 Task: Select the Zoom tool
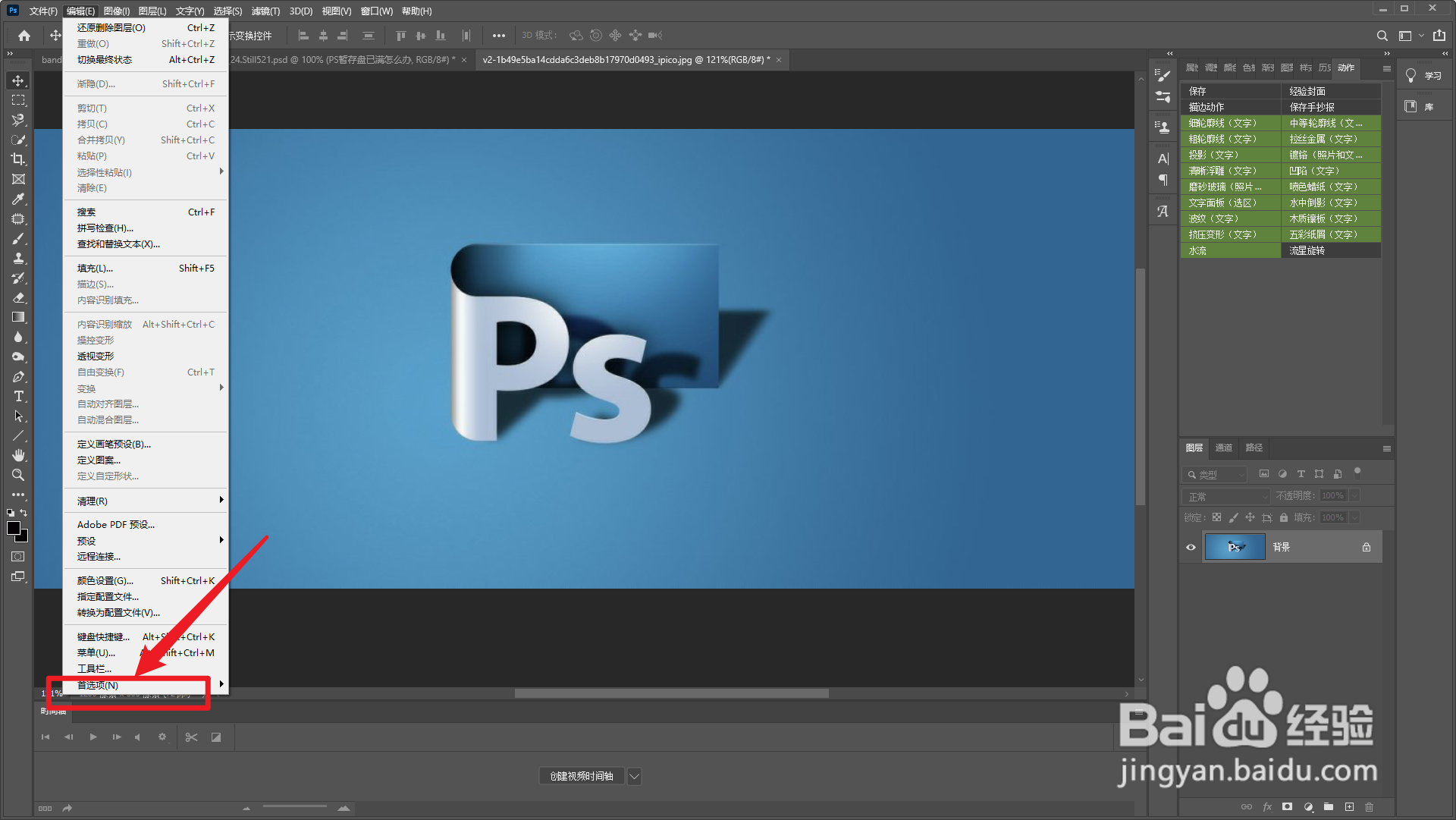(x=18, y=475)
